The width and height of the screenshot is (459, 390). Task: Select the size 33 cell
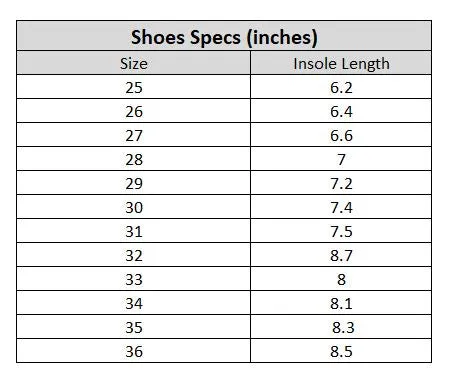[x=134, y=279]
